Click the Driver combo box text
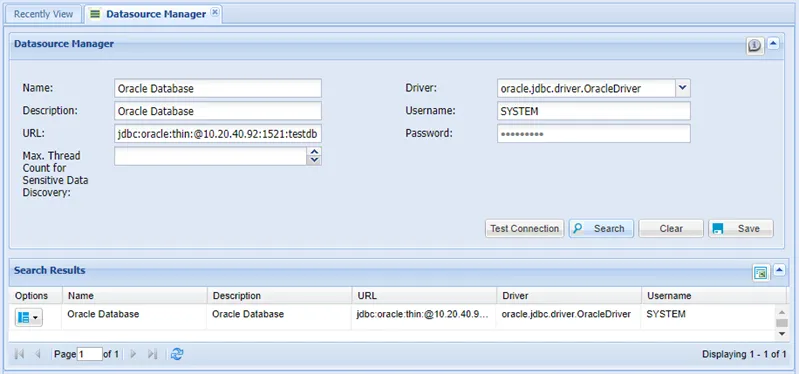The height and width of the screenshot is (374, 799). pos(587,88)
